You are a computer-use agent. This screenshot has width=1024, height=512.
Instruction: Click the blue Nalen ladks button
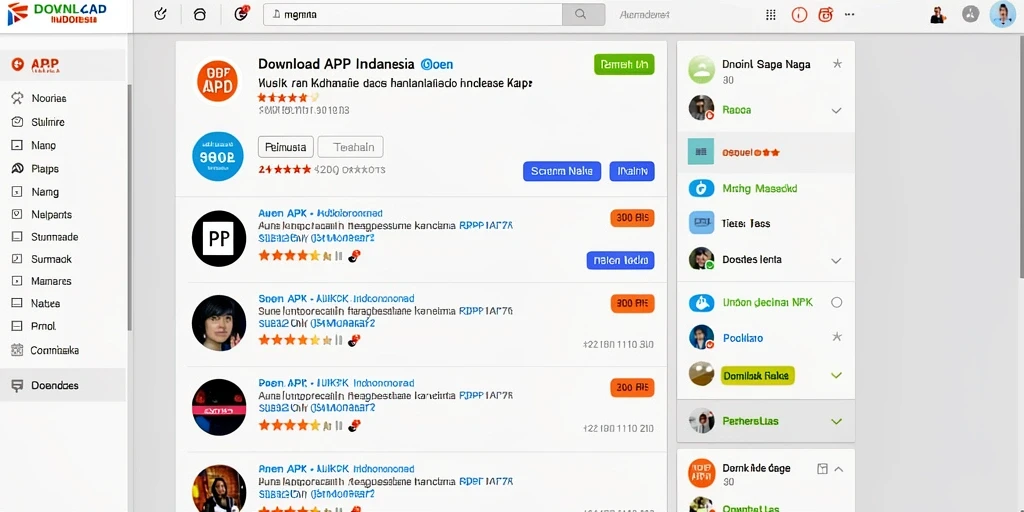[620, 260]
